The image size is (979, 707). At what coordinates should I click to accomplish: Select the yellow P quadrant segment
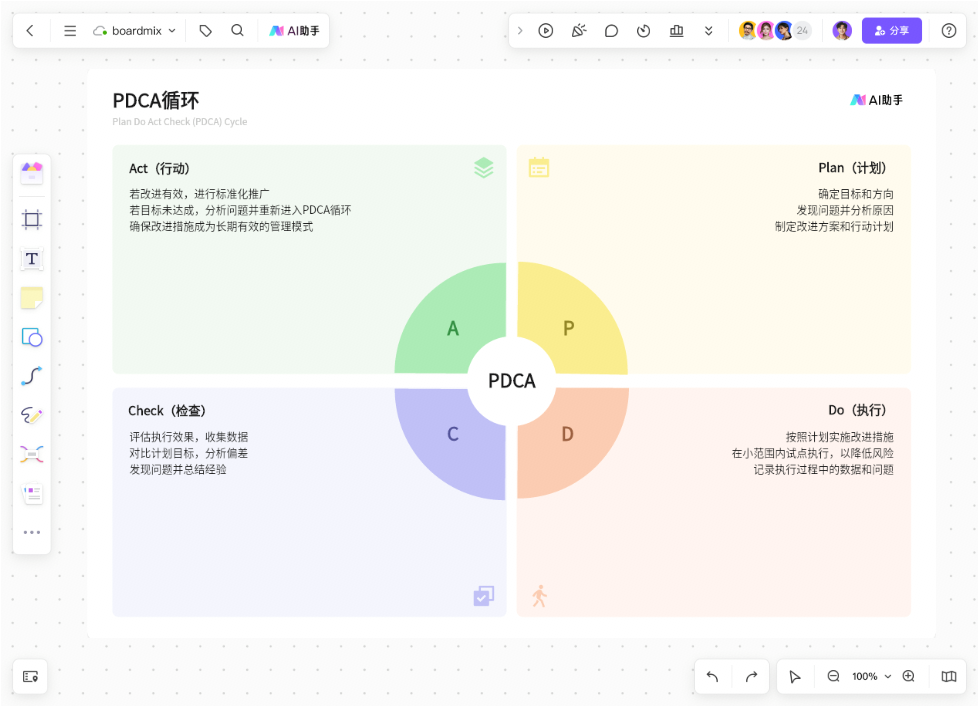click(569, 320)
